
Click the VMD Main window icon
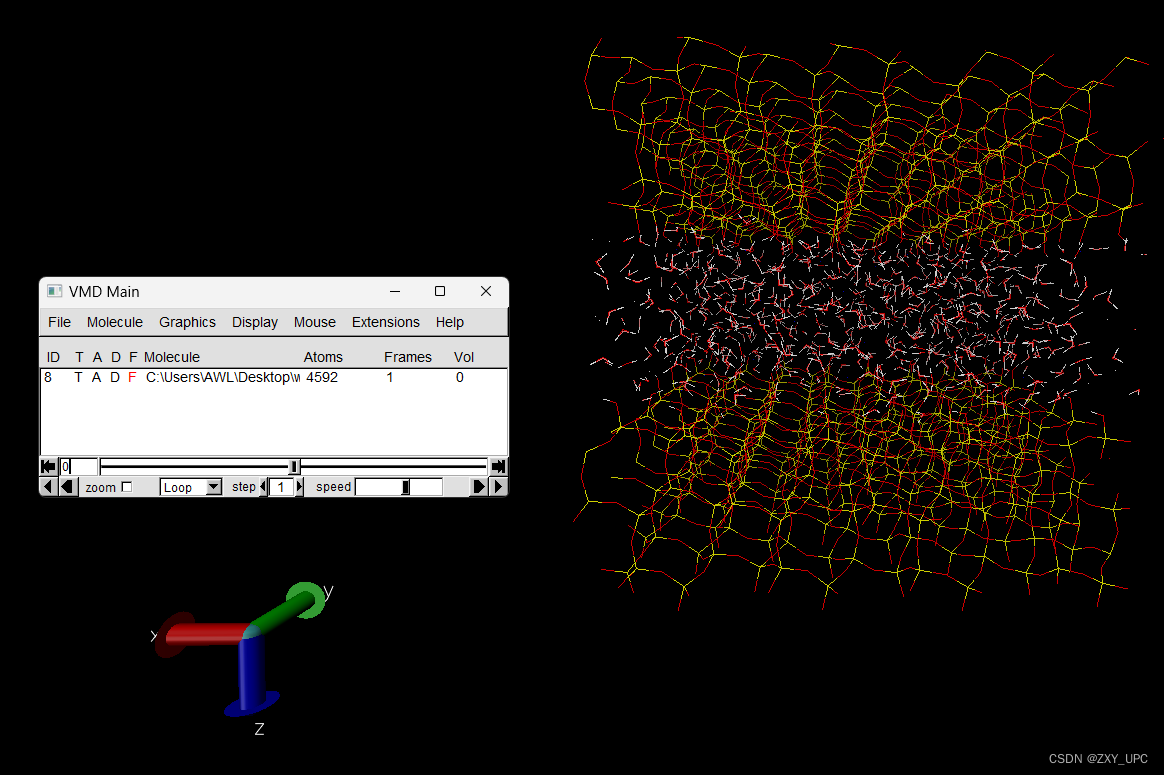coord(55,291)
